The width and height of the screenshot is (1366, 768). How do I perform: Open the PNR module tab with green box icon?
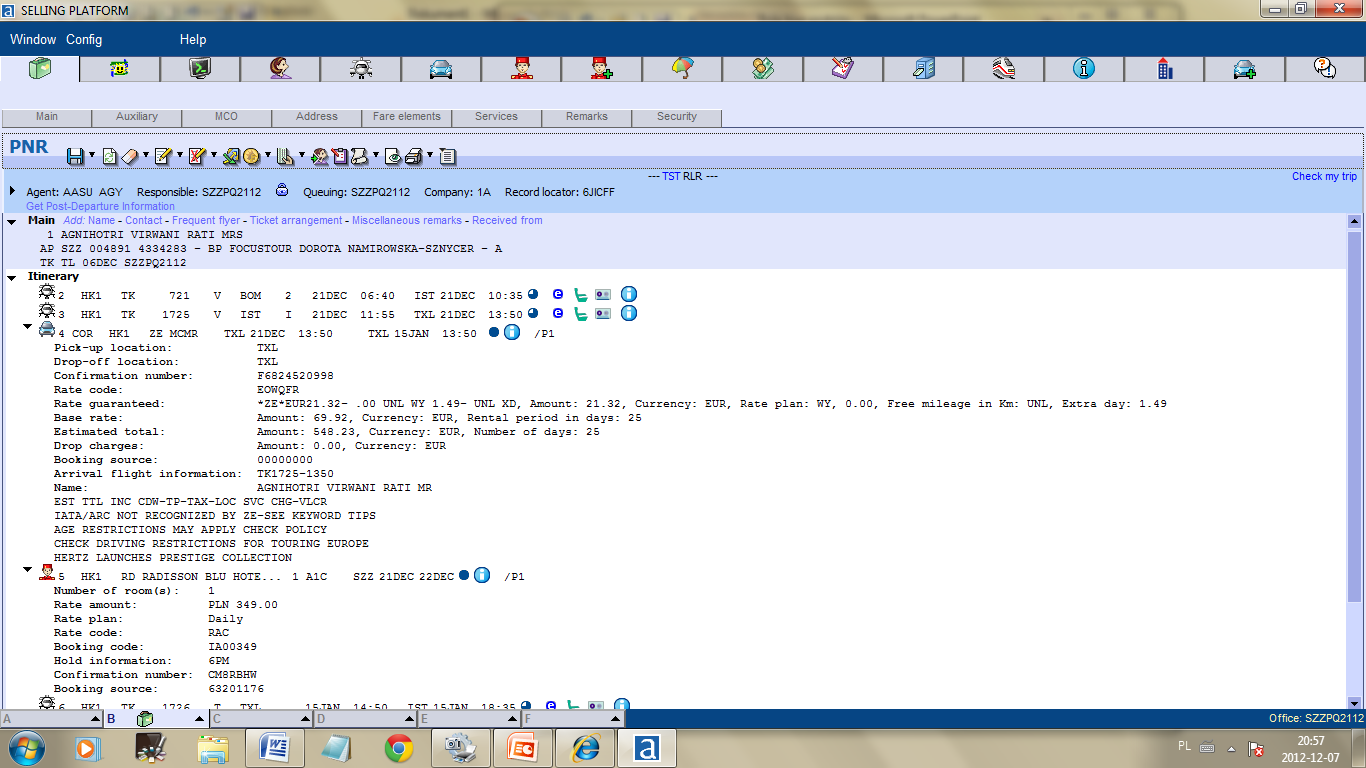[40, 69]
